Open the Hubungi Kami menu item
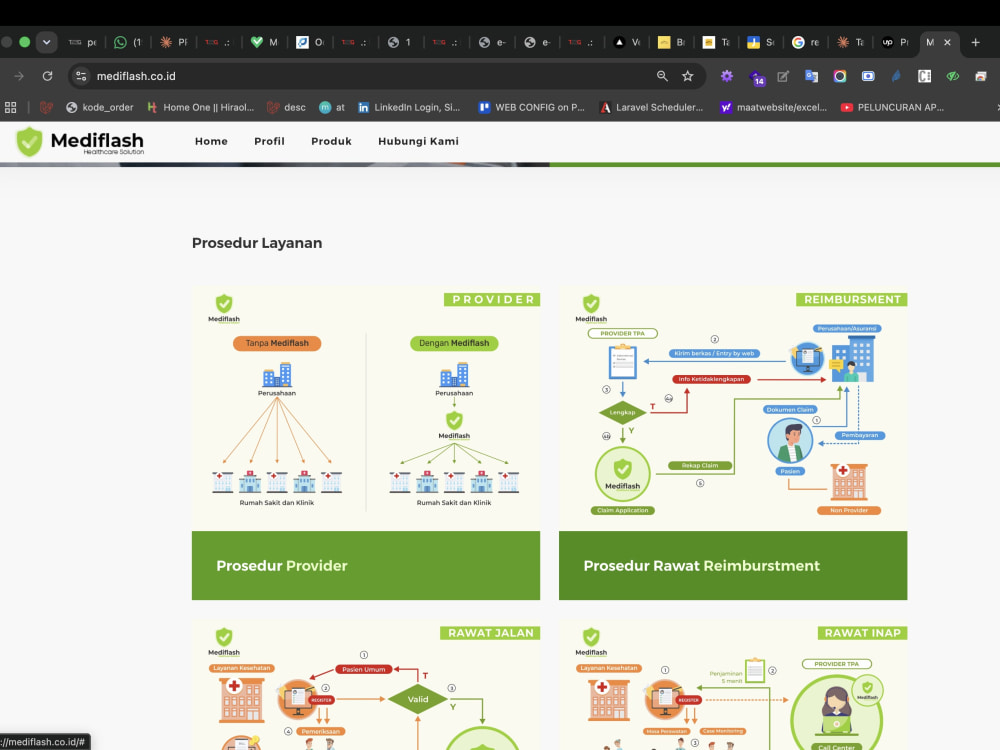 coord(418,141)
